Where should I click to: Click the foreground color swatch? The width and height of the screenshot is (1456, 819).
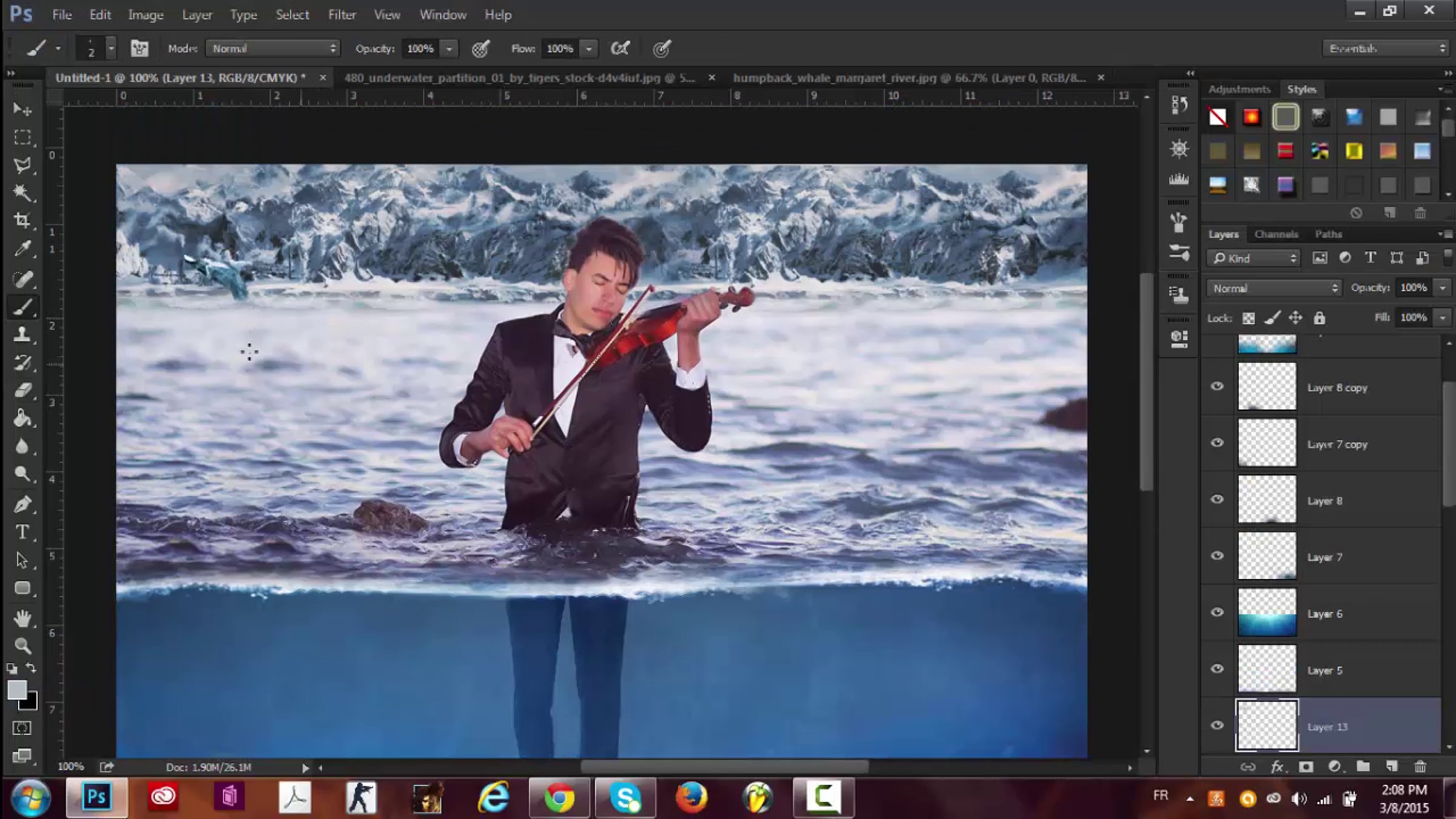[x=16, y=690]
